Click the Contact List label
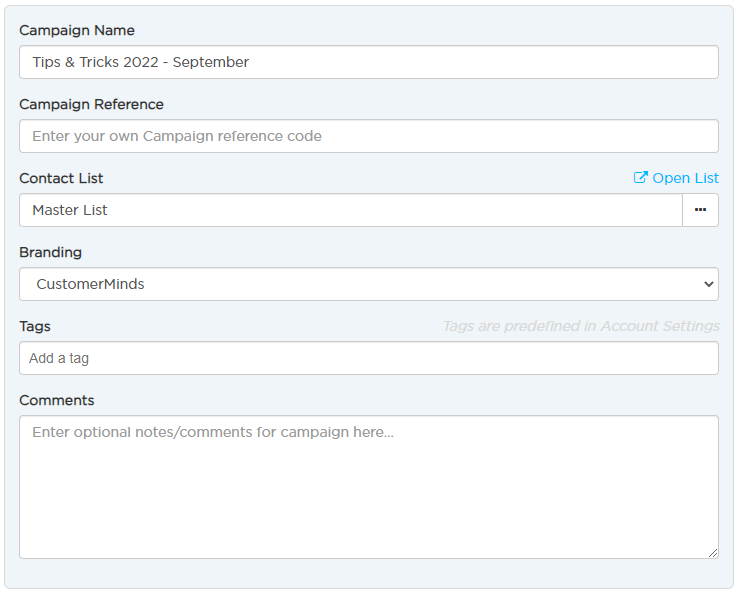The height and width of the screenshot is (596, 740). (61, 178)
